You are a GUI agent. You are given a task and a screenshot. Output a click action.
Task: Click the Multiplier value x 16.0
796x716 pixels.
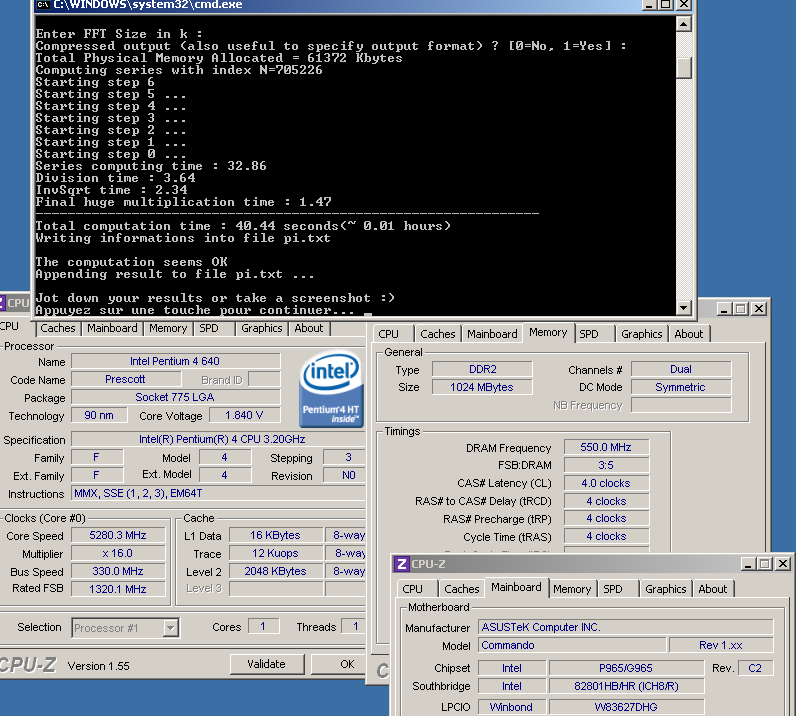[118, 553]
